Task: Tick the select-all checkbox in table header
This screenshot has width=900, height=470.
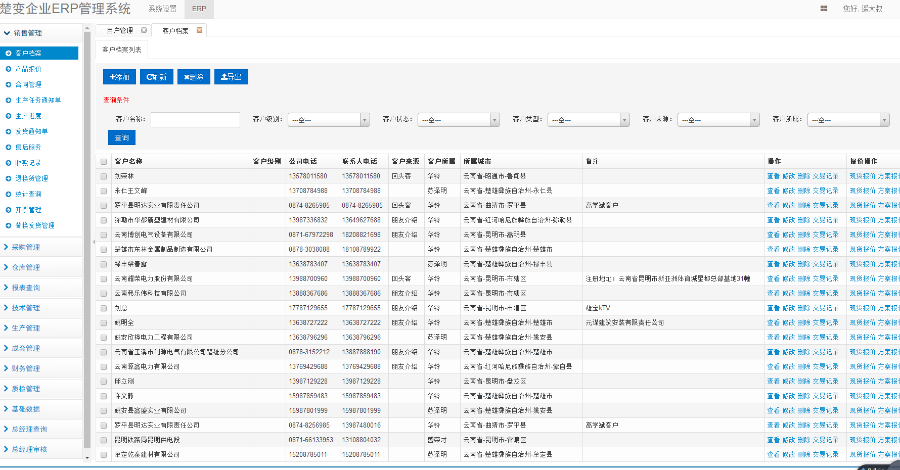Action: click(103, 161)
